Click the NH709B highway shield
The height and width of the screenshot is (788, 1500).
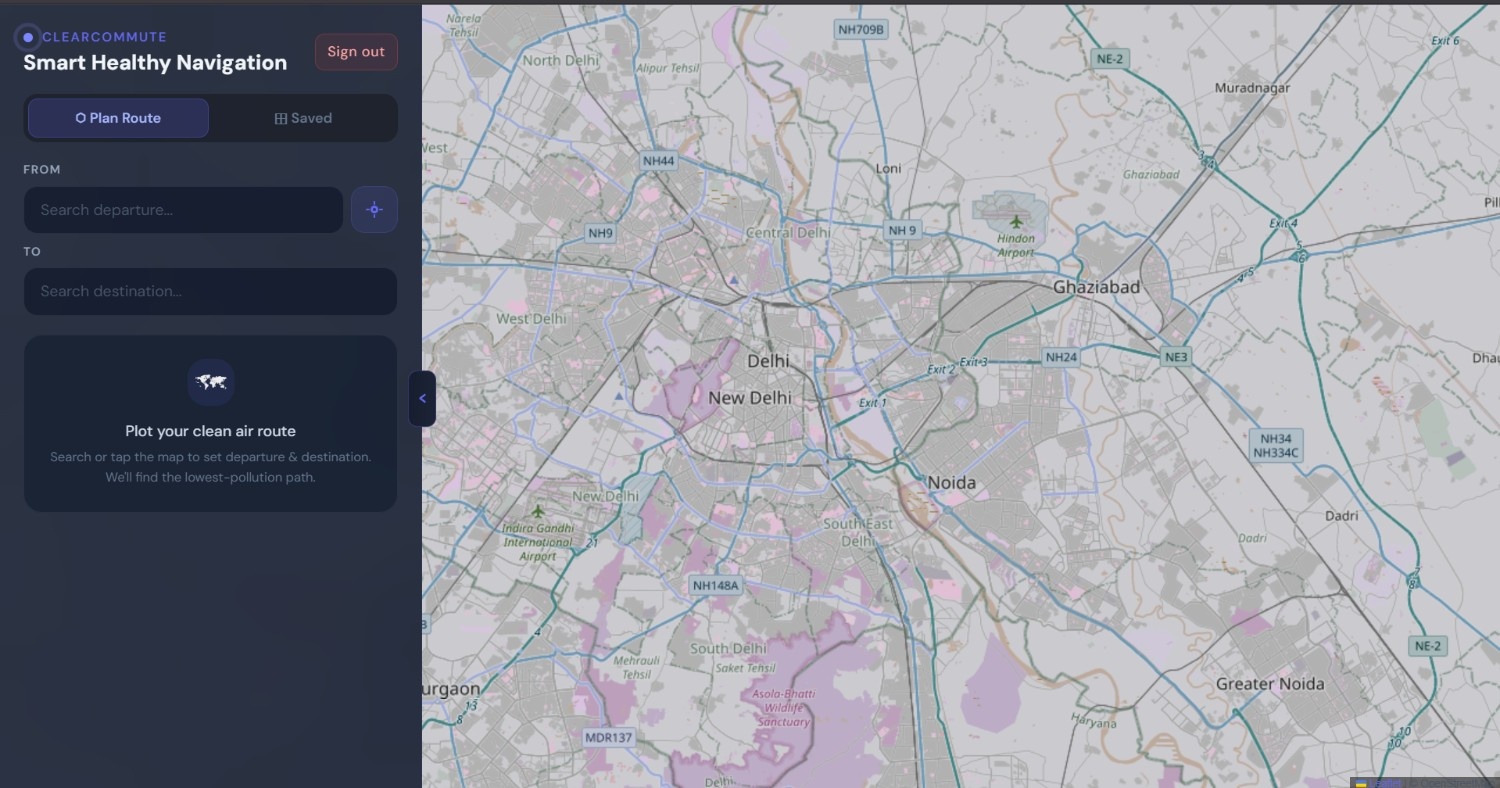(x=861, y=30)
